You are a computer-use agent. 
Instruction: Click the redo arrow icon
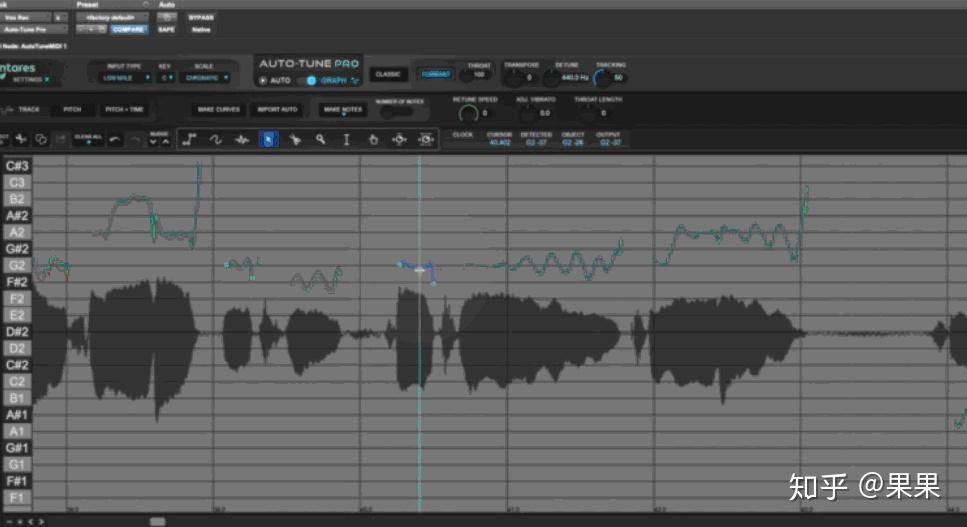(136, 140)
